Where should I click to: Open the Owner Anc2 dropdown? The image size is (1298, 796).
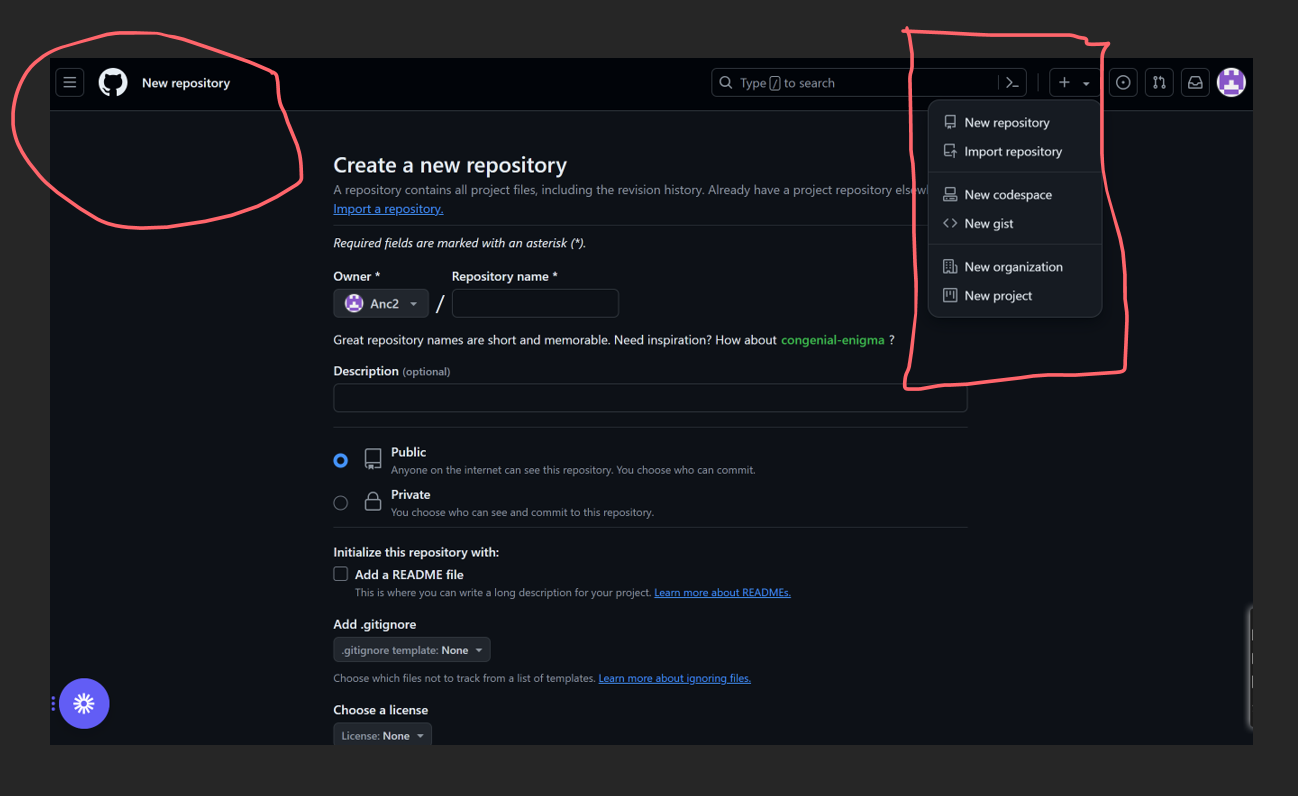tap(381, 304)
